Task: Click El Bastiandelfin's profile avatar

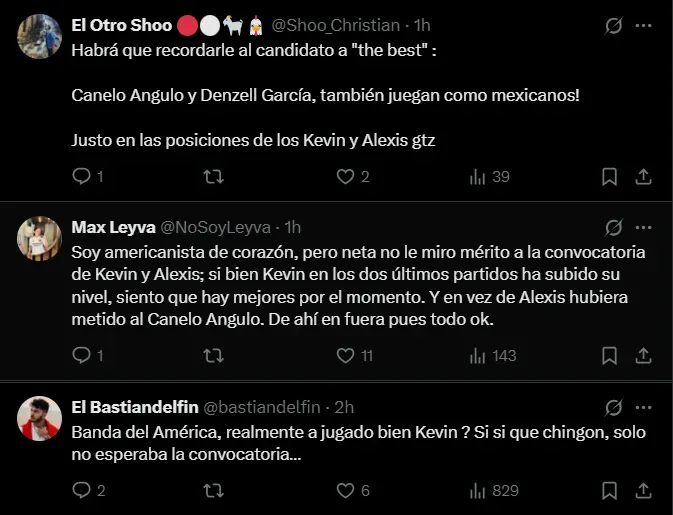Action: click(x=40, y=418)
